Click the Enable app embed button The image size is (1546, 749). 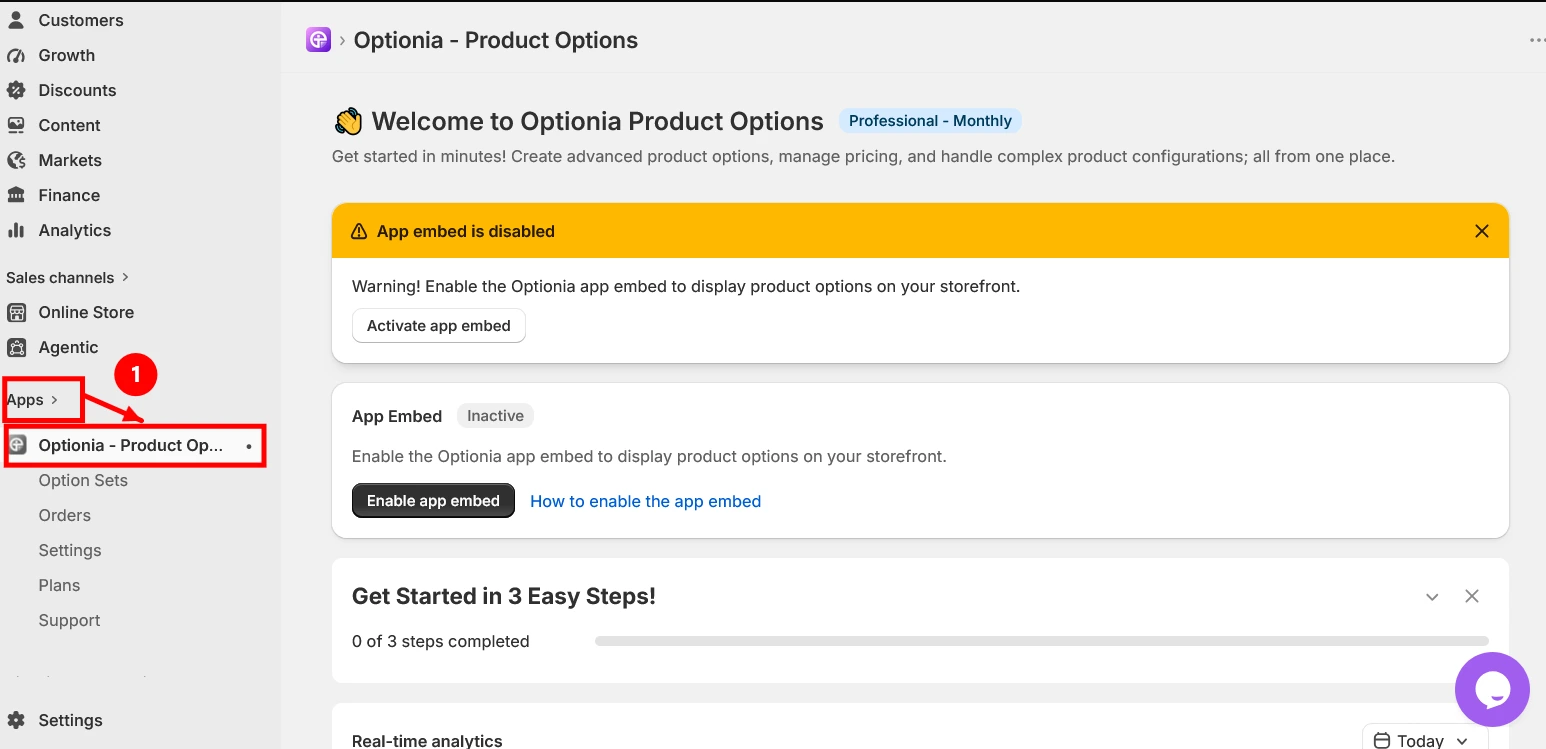pyautogui.click(x=433, y=501)
